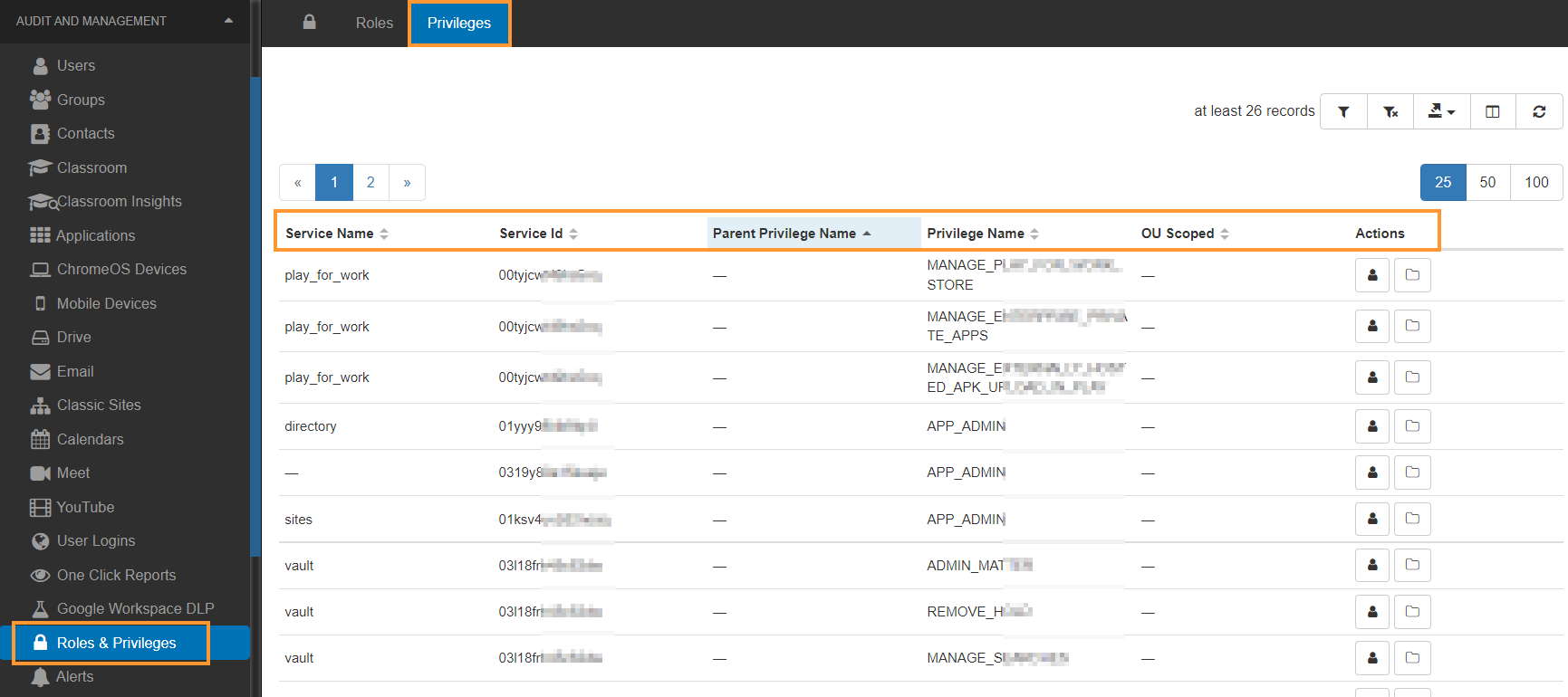Open folder action for REMOVE_H vault row
Viewport: 1568px width, 697px height.
point(1412,612)
